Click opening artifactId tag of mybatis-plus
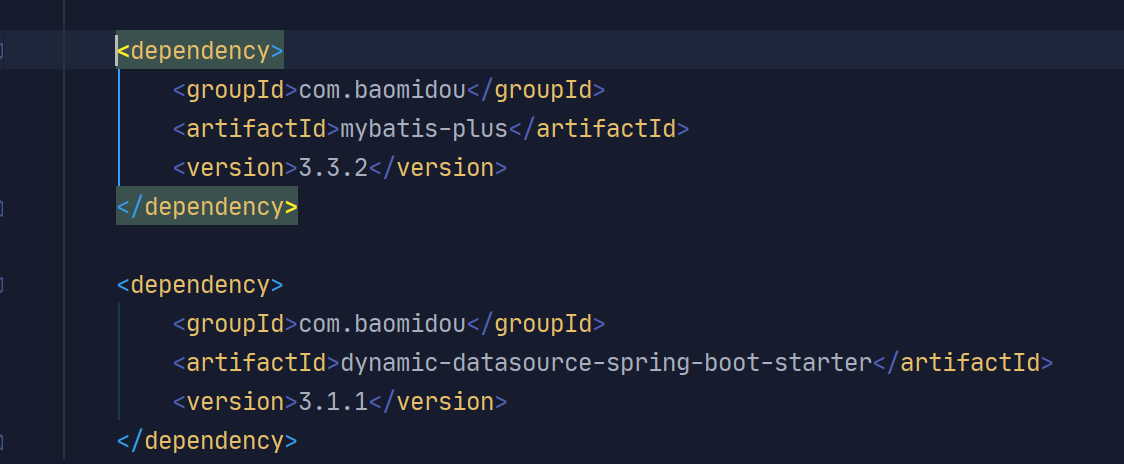 256,129
